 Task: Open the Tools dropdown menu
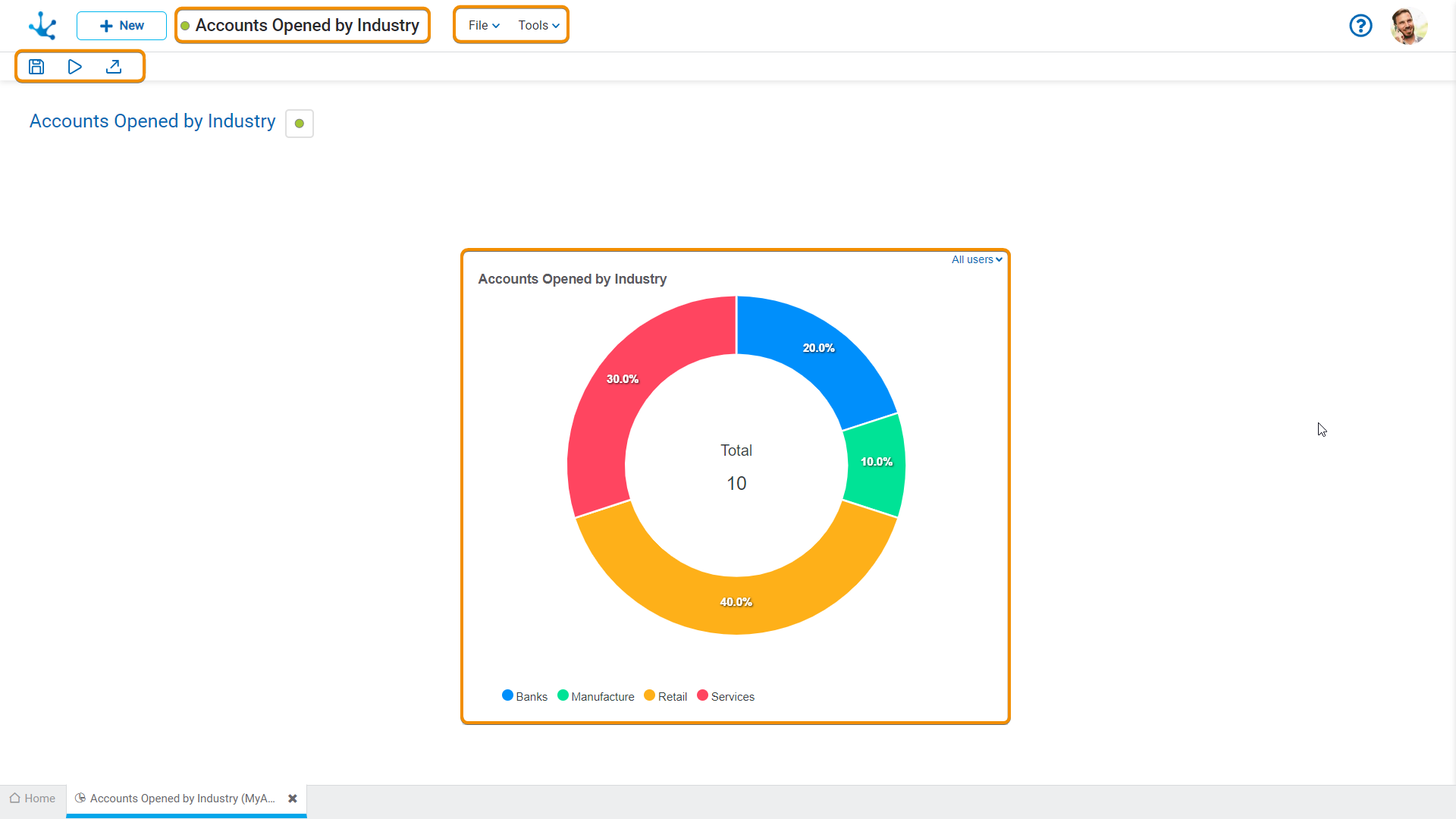pyautogui.click(x=538, y=25)
